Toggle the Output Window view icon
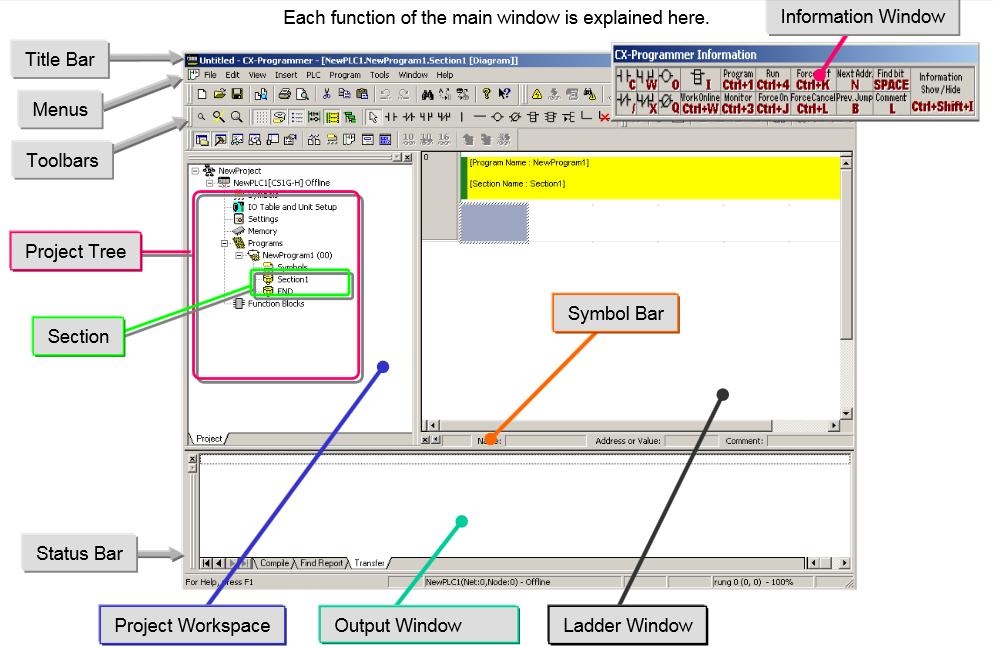 pyautogui.click(x=220, y=139)
